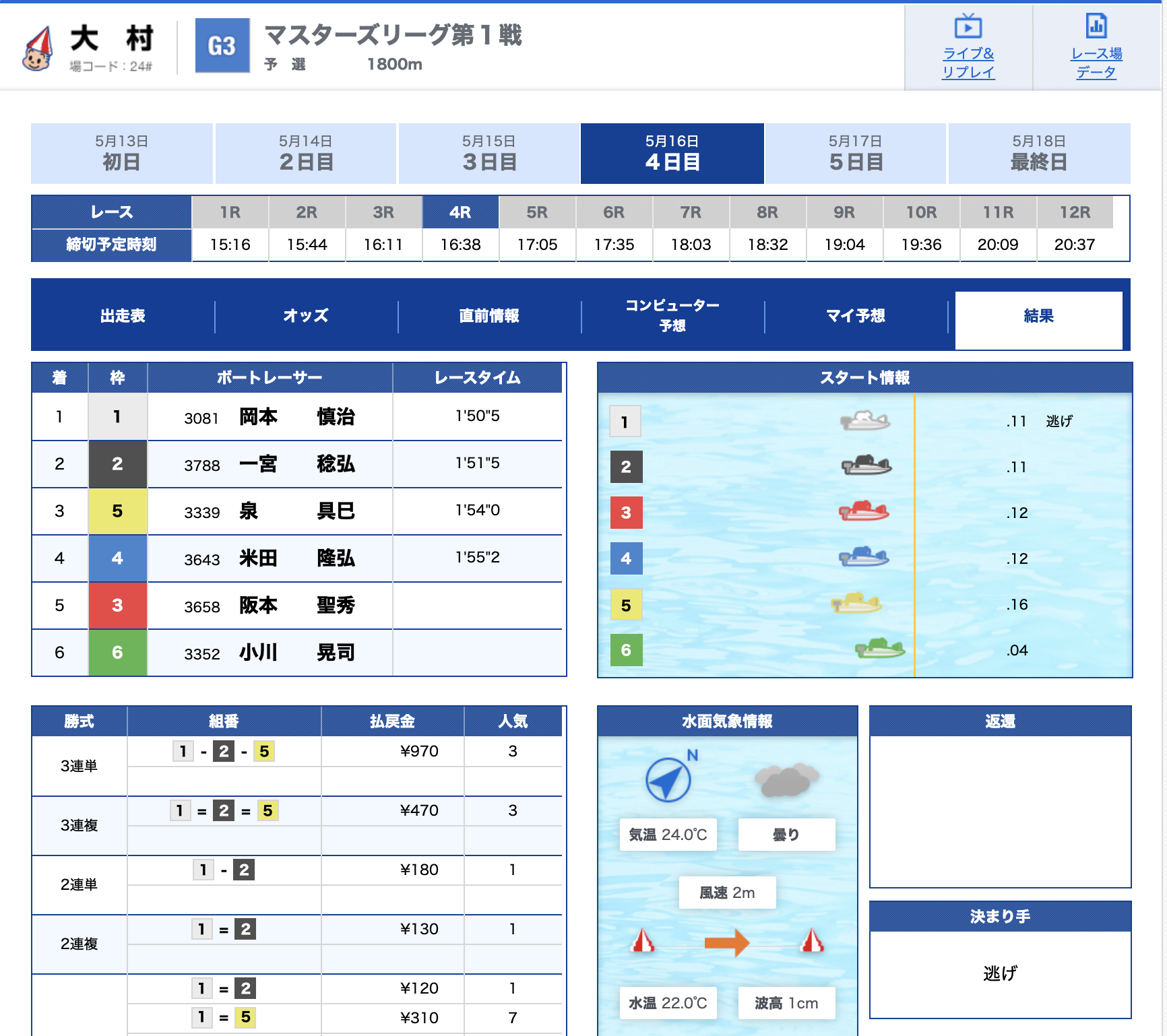The image size is (1167, 1036).
Task: Select race 1R in race list
Action: (x=230, y=213)
